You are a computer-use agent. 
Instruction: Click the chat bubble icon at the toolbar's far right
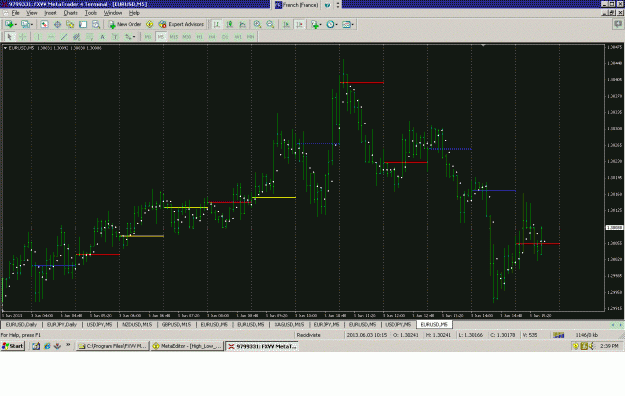[618, 24]
